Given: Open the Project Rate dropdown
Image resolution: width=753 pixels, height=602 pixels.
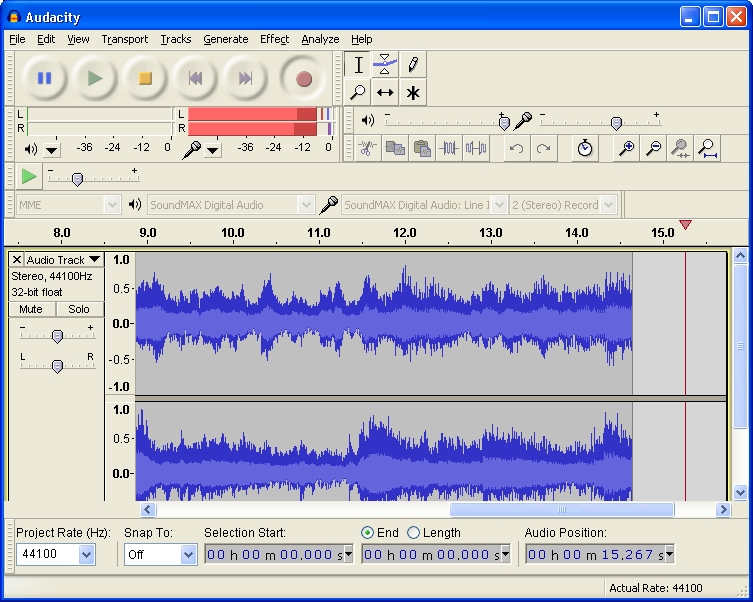Looking at the screenshot, I should coord(86,555).
